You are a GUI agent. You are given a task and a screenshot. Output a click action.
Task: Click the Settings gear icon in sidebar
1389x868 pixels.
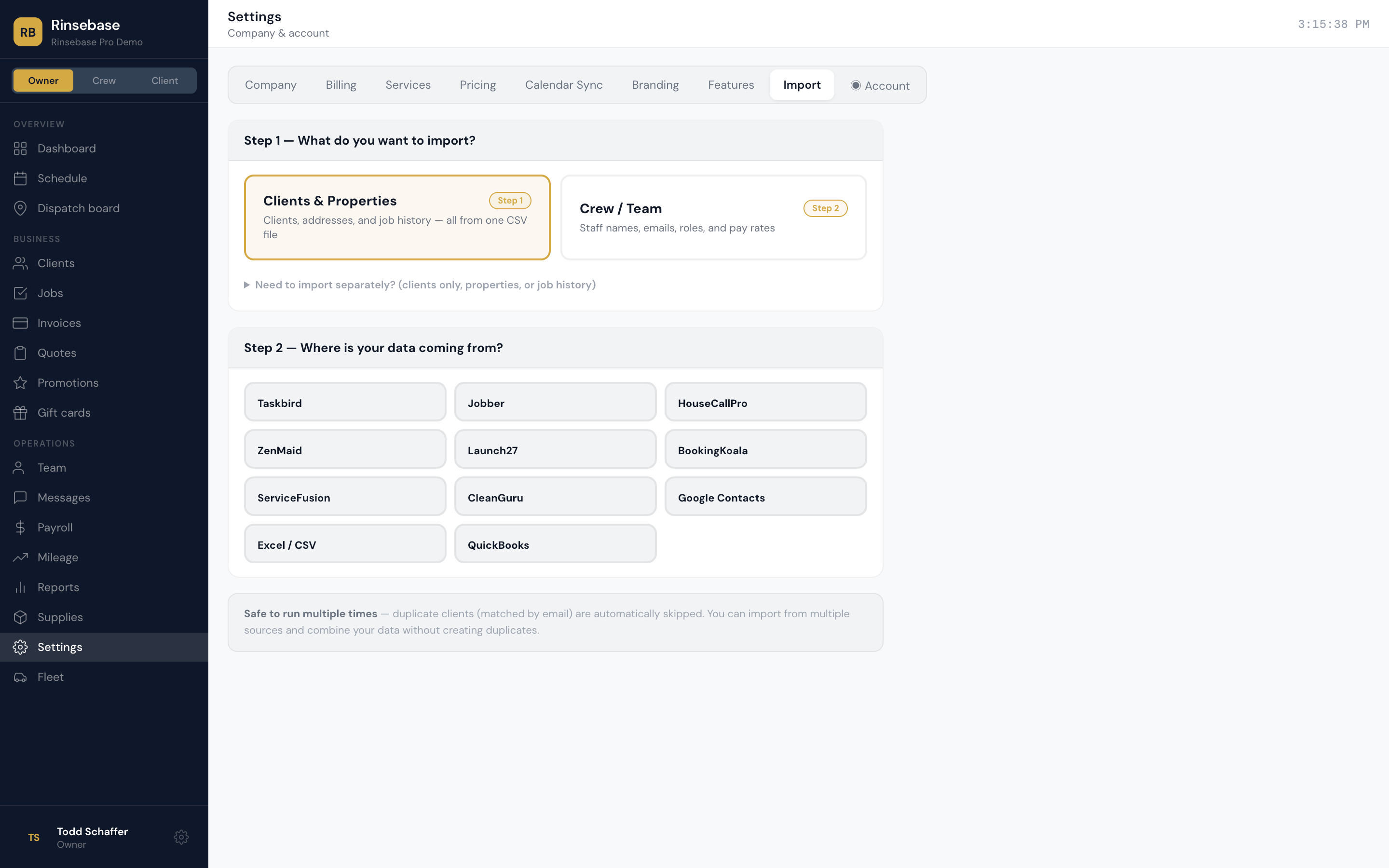pyautogui.click(x=20, y=647)
